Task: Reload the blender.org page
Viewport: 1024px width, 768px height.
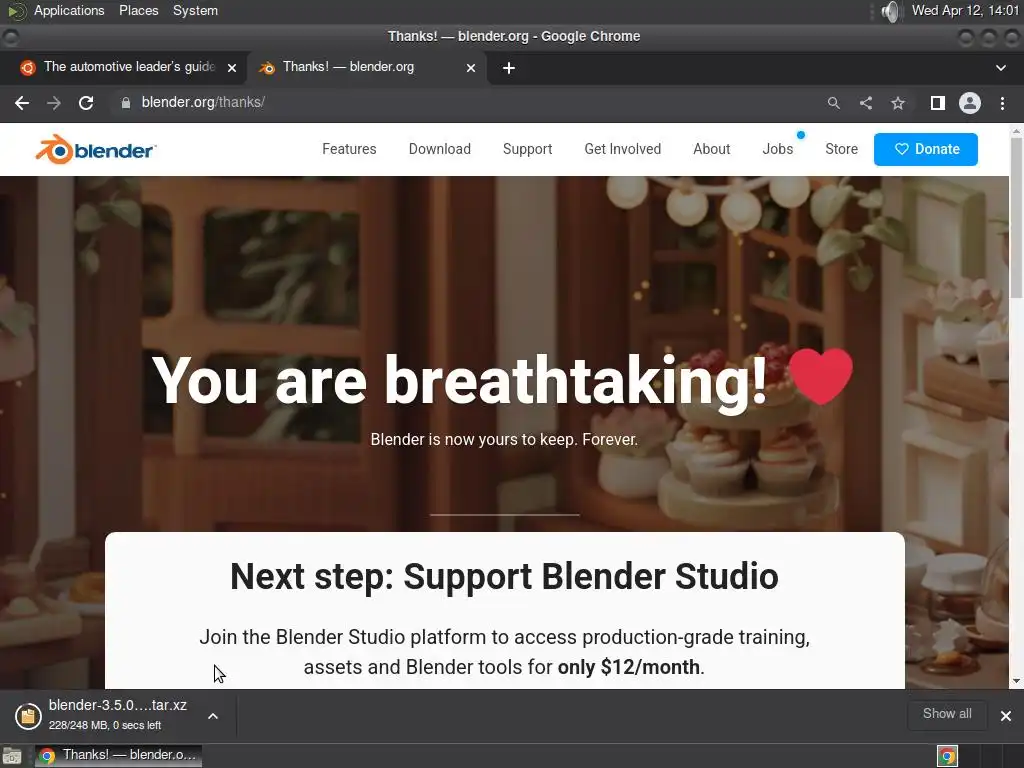Action: click(x=86, y=103)
